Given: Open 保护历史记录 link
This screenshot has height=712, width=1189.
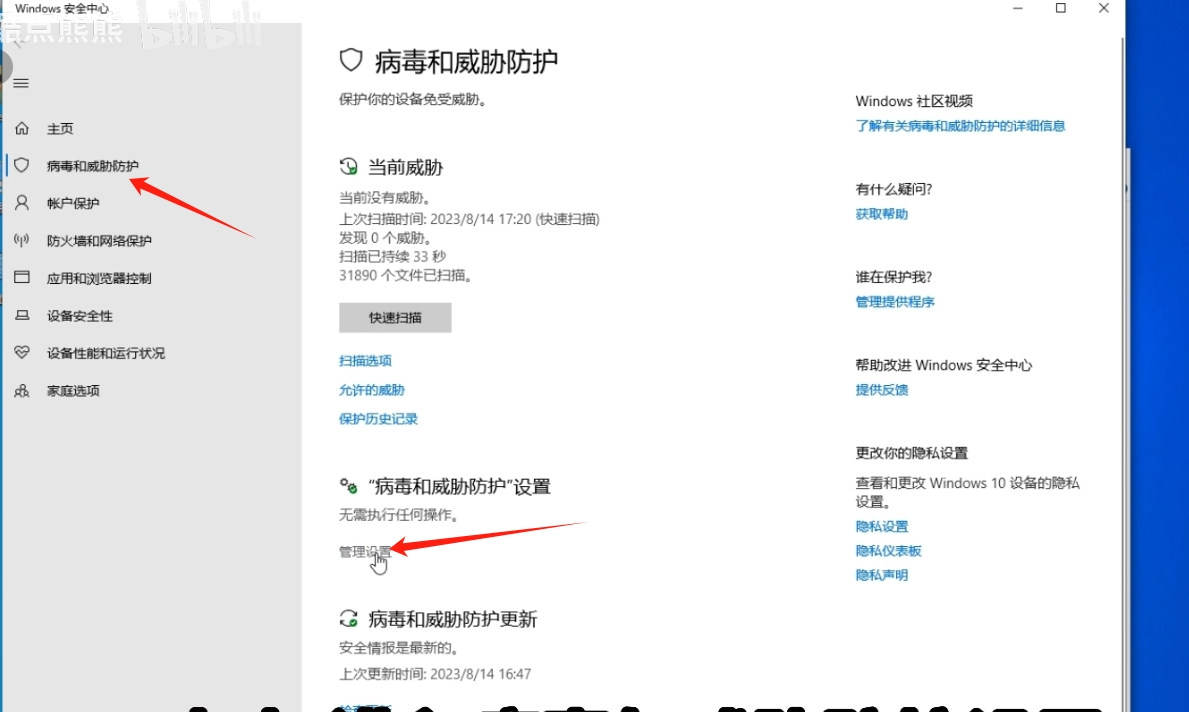Looking at the screenshot, I should (x=378, y=419).
